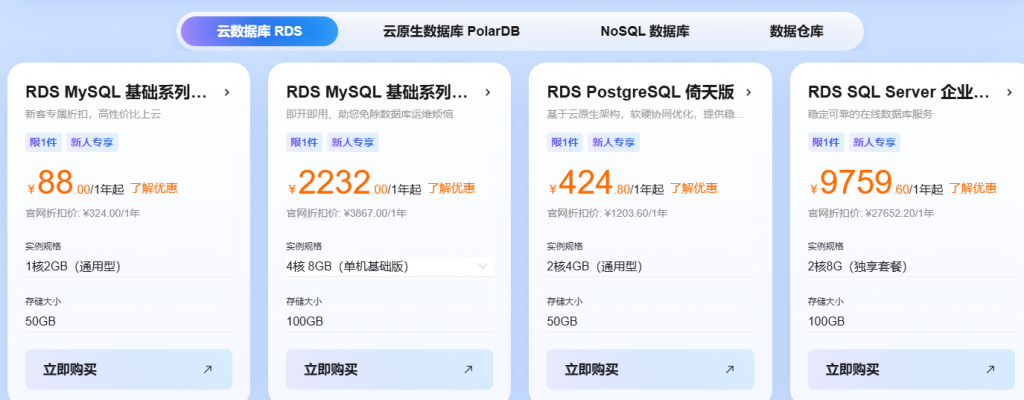This screenshot has width=1024, height=400.
Task: Expand the 4核 8GB instance spec dropdown
Action: (x=483, y=266)
